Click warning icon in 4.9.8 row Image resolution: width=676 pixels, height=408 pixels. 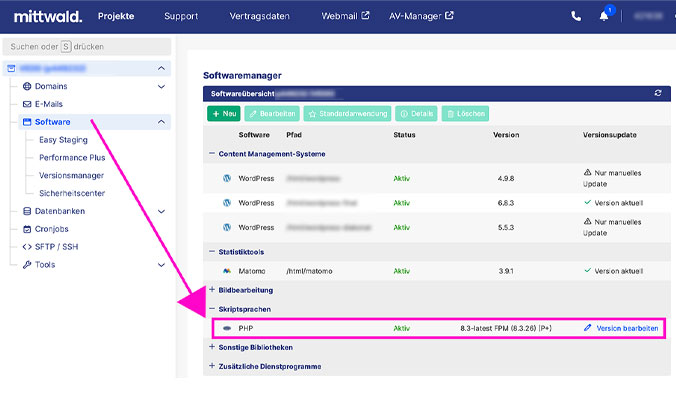coord(587,173)
